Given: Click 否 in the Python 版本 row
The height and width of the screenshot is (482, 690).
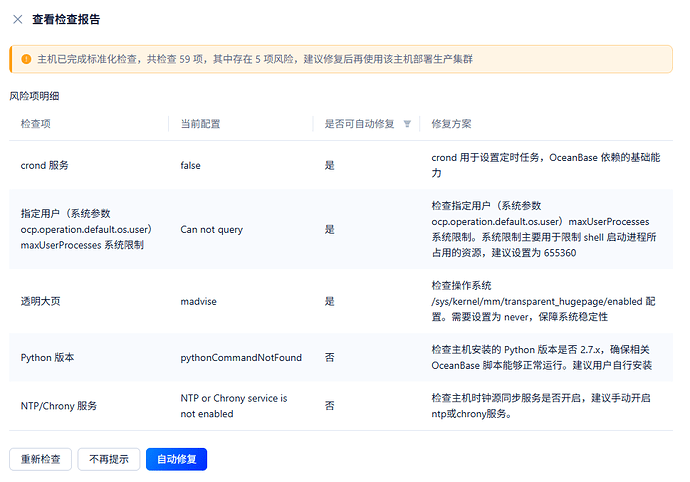Looking at the screenshot, I should (330, 357).
